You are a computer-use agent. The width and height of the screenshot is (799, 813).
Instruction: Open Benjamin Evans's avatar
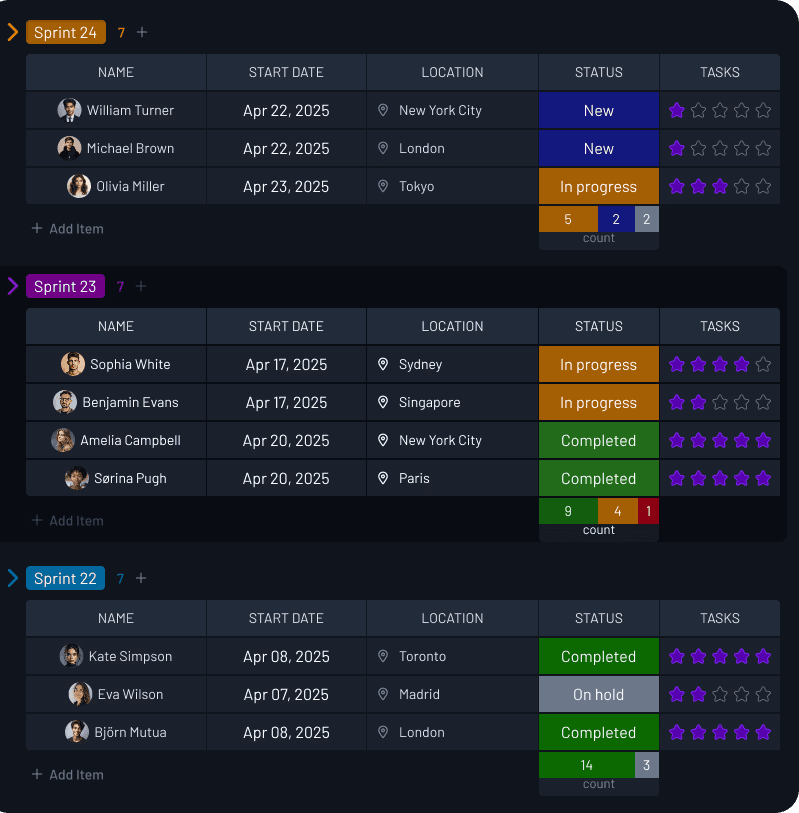(x=65, y=402)
